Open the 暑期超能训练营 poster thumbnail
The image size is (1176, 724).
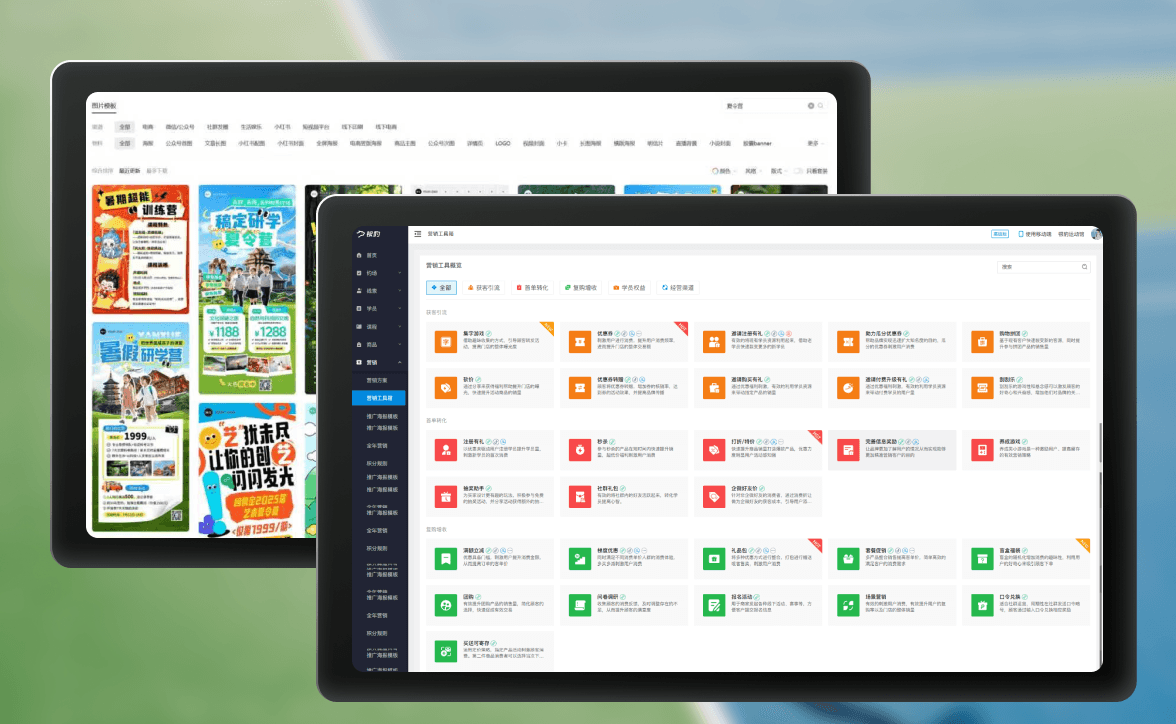140,249
